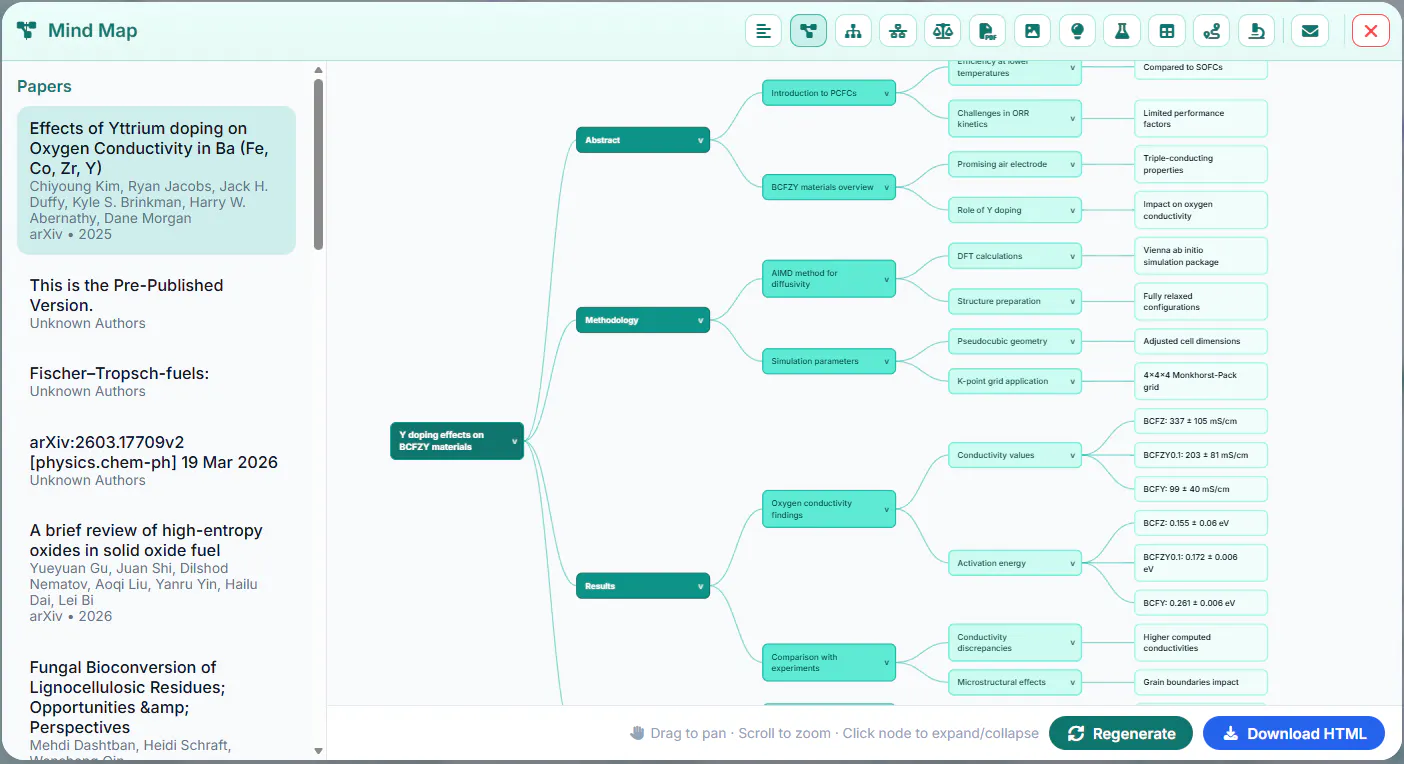
Task: Open the text summary view icon
Action: pos(764,31)
